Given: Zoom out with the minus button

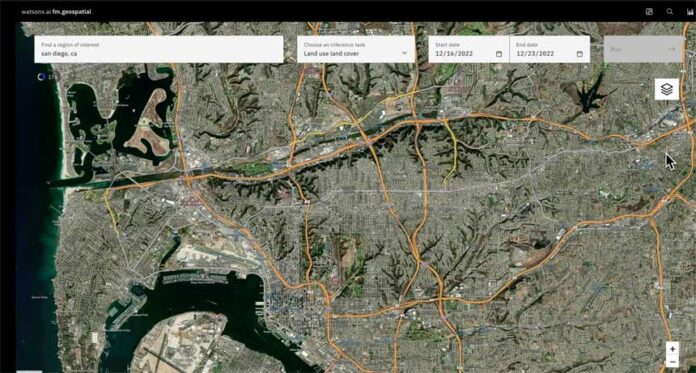Looking at the screenshot, I should click(x=672, y=361).
